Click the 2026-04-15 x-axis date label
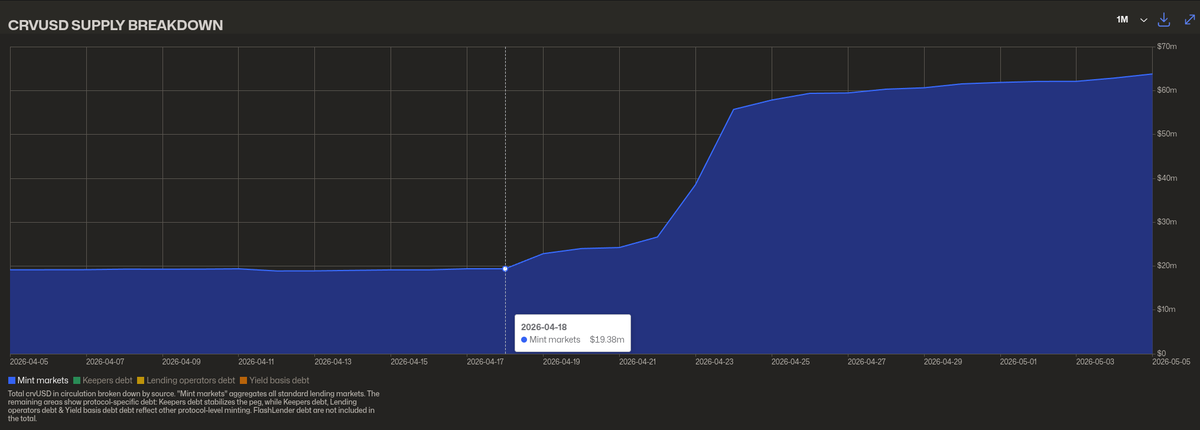Screen dimensions: 1200x430 click(x=409, y=361)
